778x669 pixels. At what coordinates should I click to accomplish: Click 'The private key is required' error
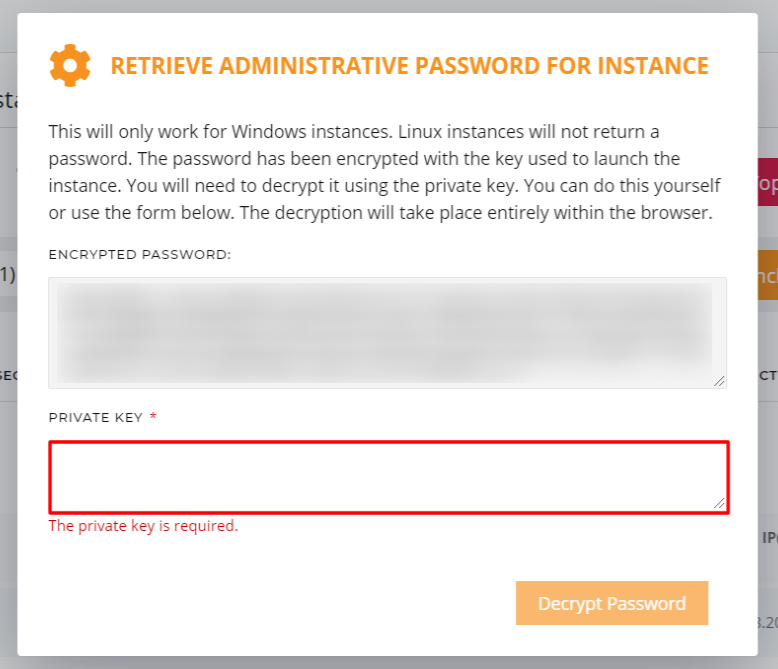pos(143,526)
